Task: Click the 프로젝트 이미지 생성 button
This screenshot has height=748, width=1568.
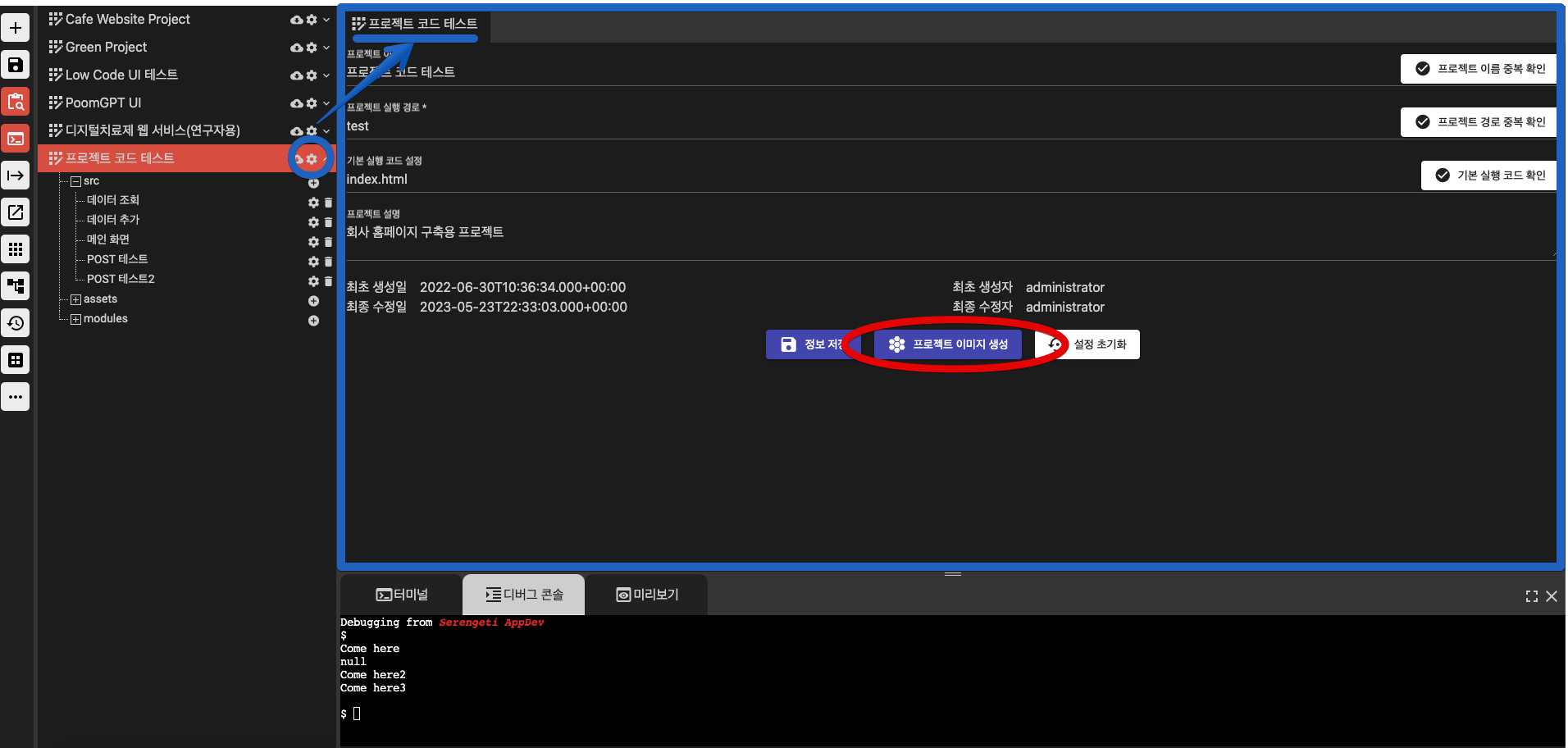Action: pyautogui.click(x=947, y=344)
